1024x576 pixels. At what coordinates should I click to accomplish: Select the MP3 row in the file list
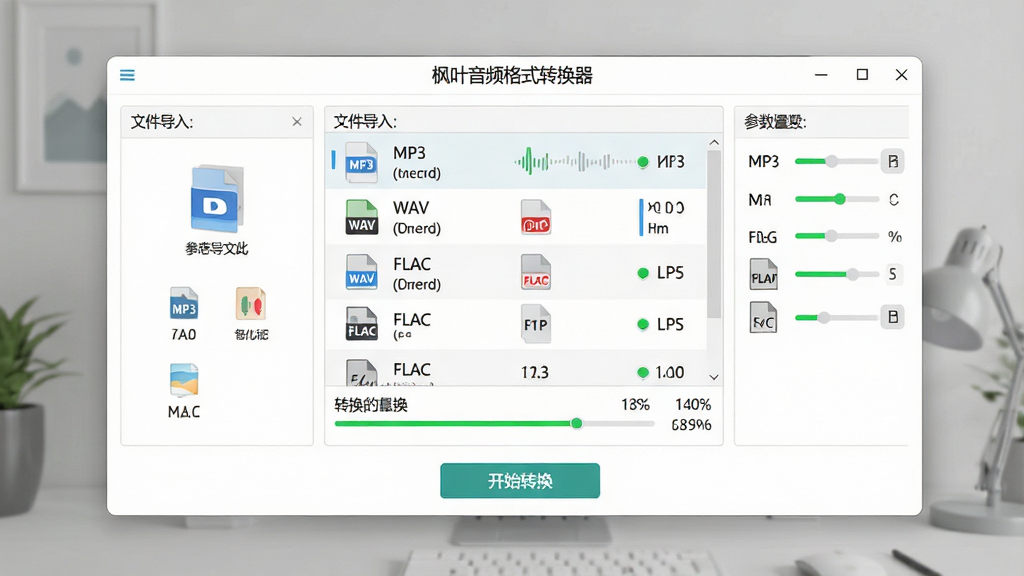click(x=516, y=161)
